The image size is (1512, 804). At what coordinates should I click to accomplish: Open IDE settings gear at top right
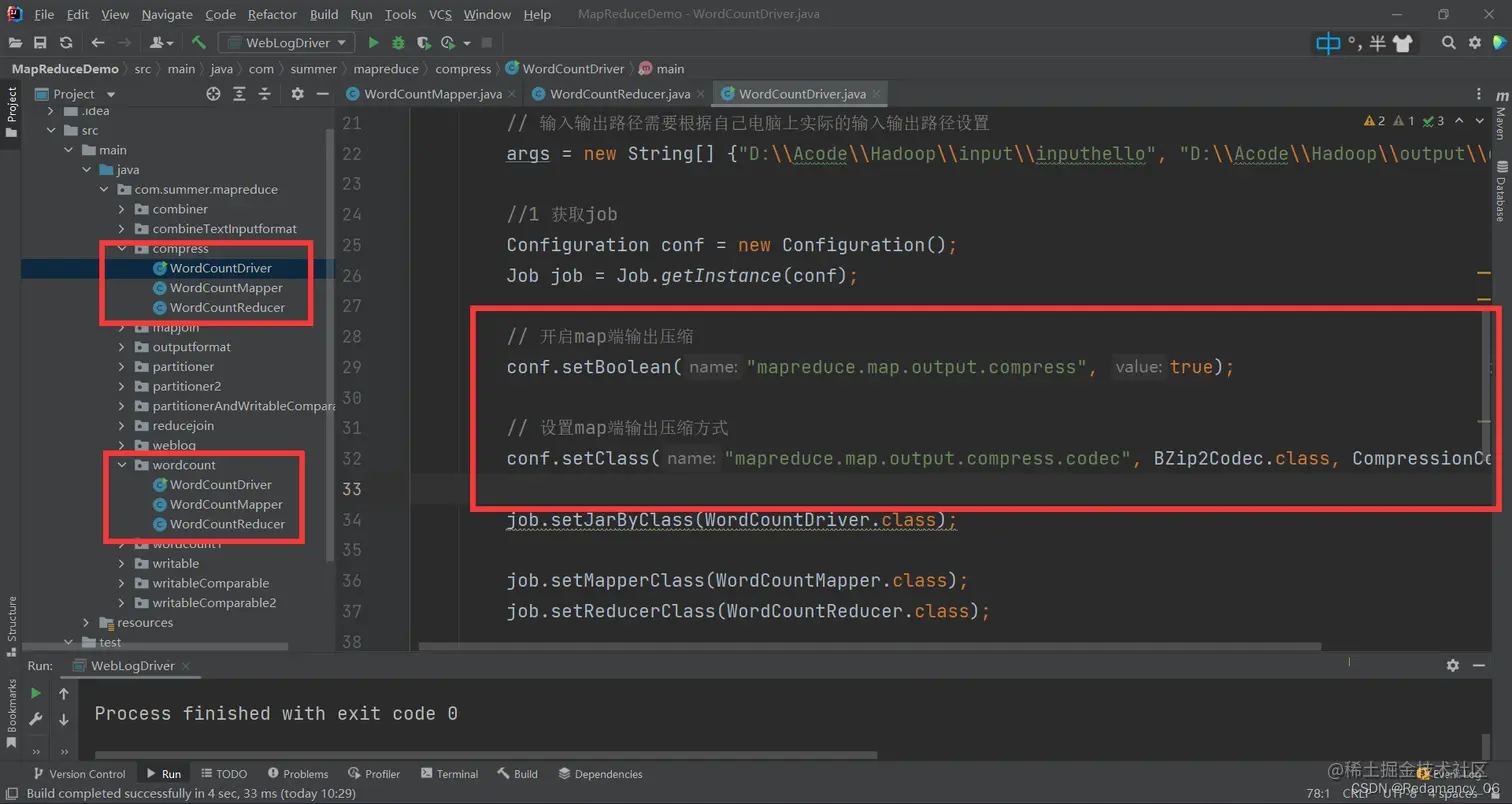point(1474,43)
